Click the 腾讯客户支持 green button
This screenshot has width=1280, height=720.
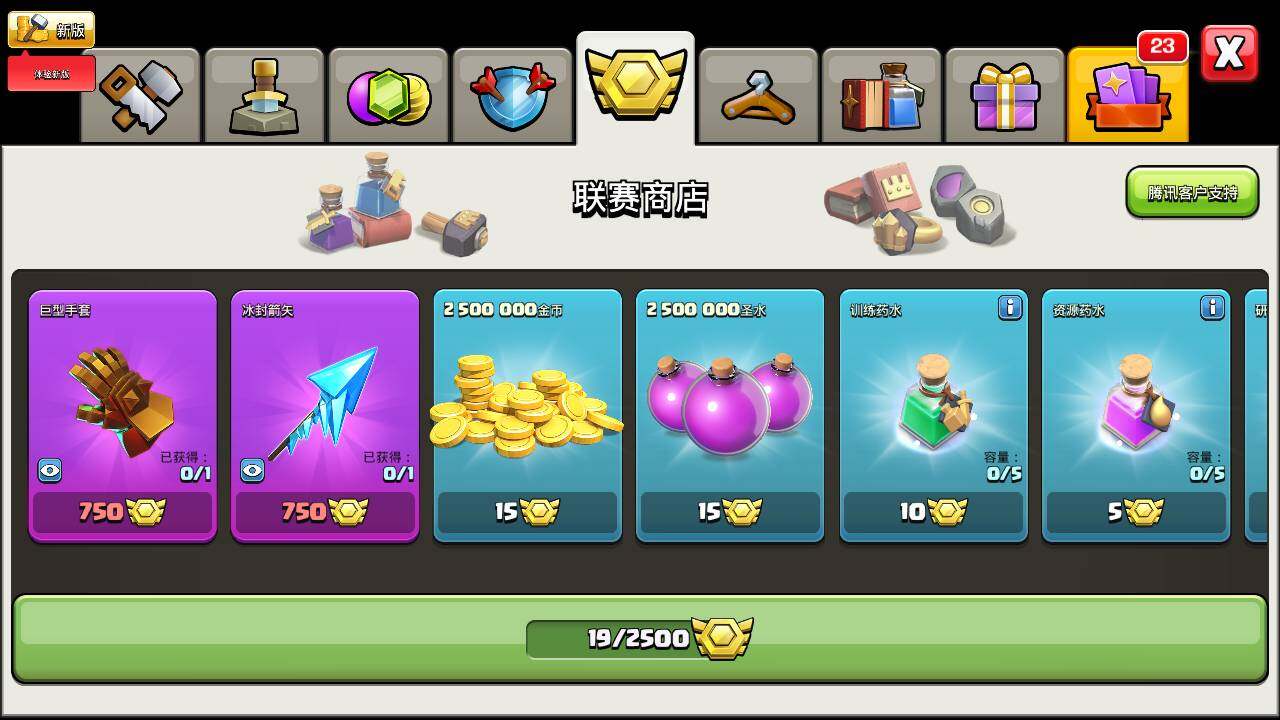(1192, 192)
